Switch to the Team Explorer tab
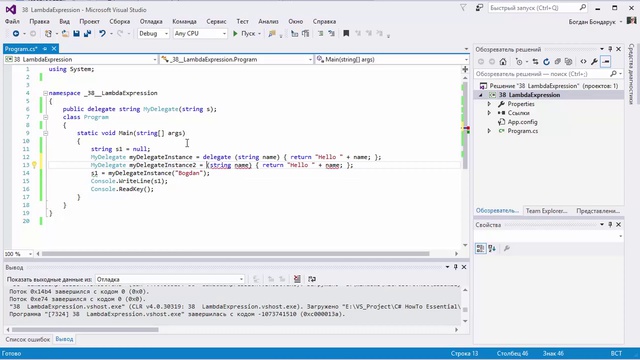Screen dimensions: 640x360 click(x=547, y=211)
